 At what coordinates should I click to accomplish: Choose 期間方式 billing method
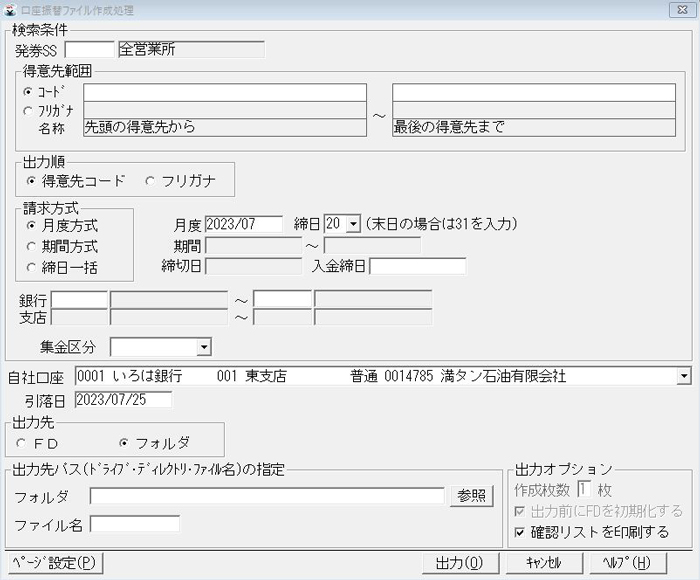point(32,246)
